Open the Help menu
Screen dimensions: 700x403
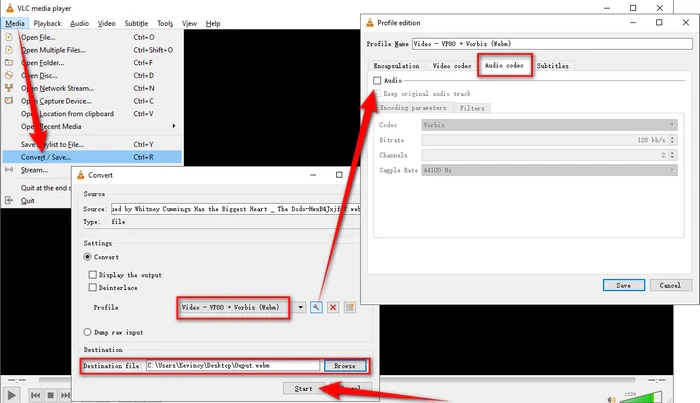(213, 23)
